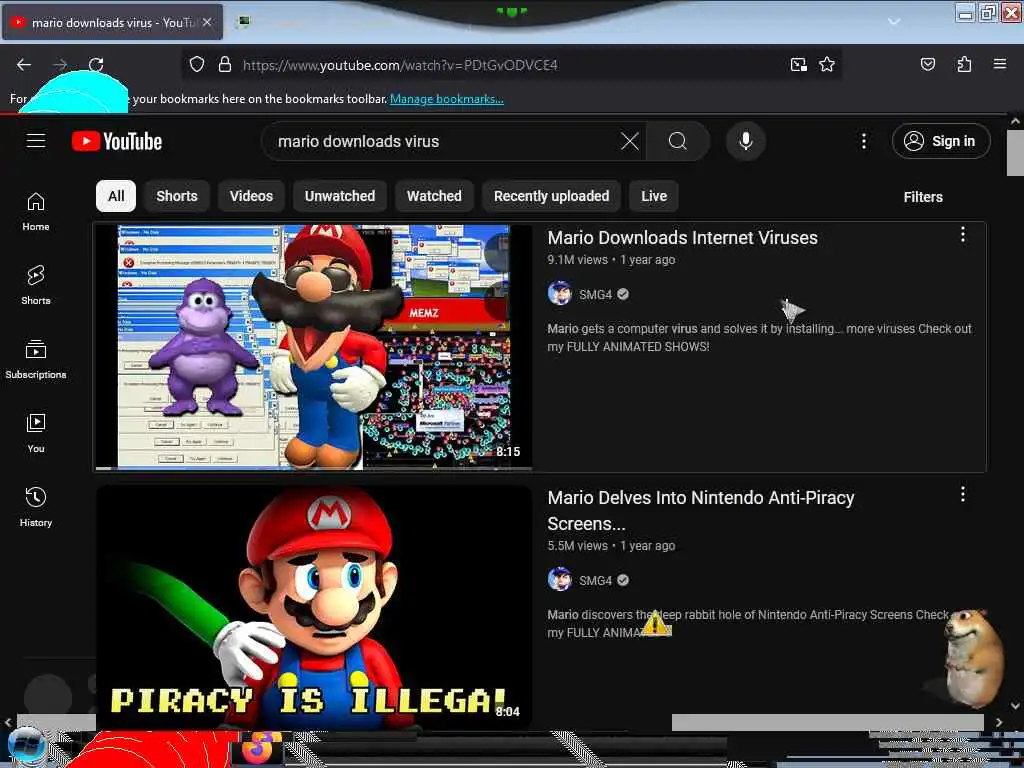Image resolution: width=1024 pixels, height=768 pixels.
Task: Bookmark this page with the star icon
Action: pos(827,64)
